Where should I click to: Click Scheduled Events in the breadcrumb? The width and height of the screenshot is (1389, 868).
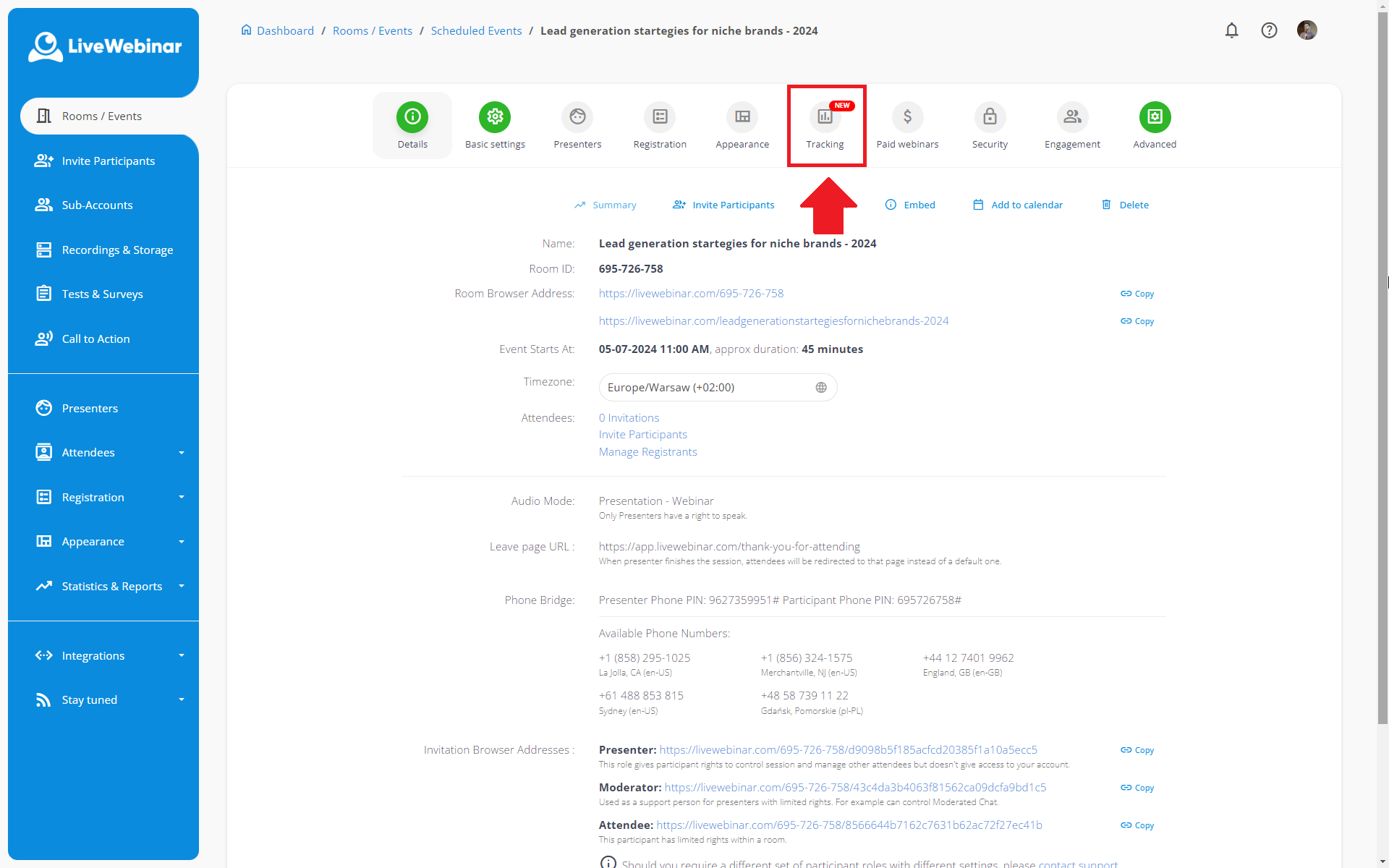click(x=476, y=30)
